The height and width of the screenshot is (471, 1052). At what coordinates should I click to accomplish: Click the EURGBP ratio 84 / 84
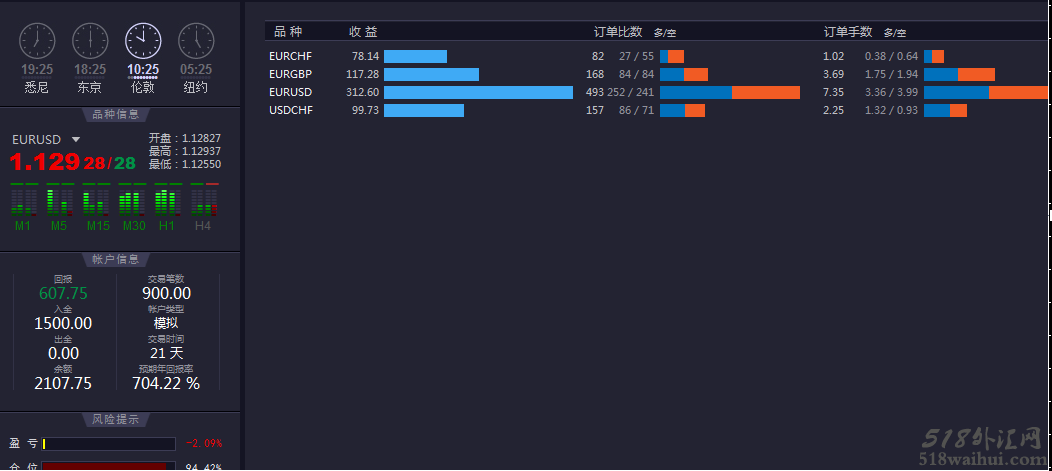point(636,74)
